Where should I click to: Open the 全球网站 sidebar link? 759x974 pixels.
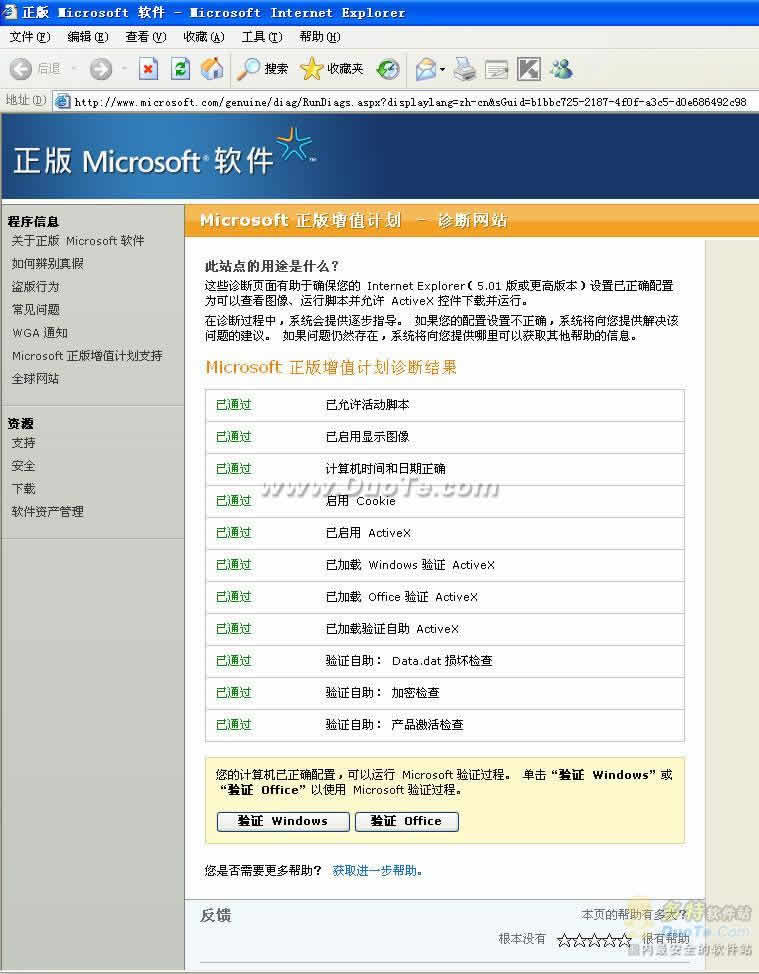pyautogui.click(x=35, y=378)
